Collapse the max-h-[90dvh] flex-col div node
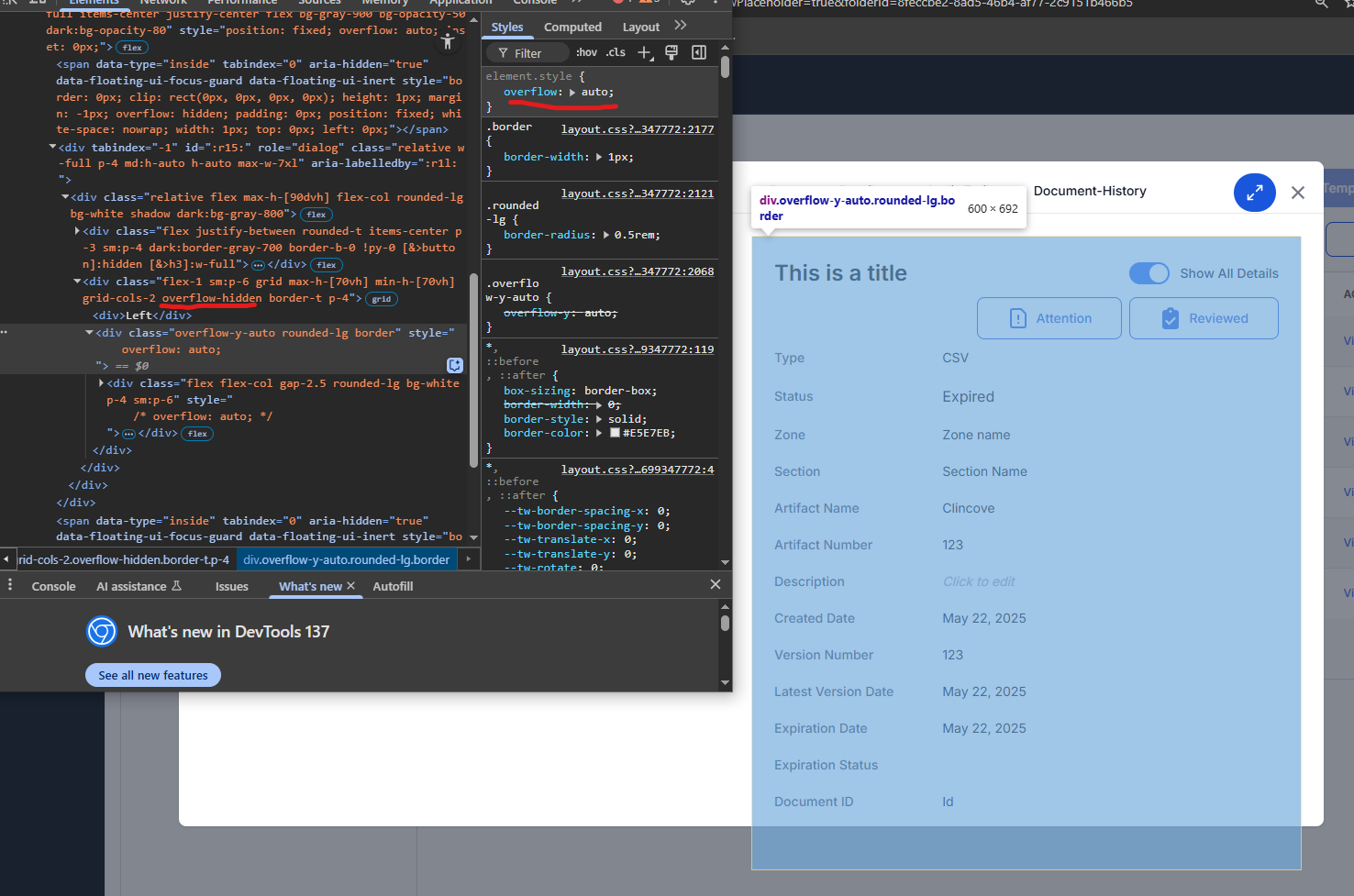The height and width of the screenshot is (896, 1354). point(65,197)
